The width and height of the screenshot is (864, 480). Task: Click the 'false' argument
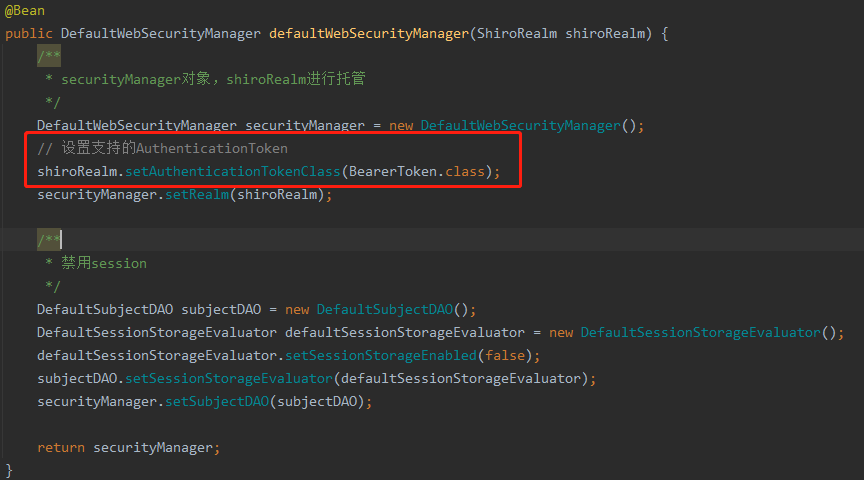505,356
